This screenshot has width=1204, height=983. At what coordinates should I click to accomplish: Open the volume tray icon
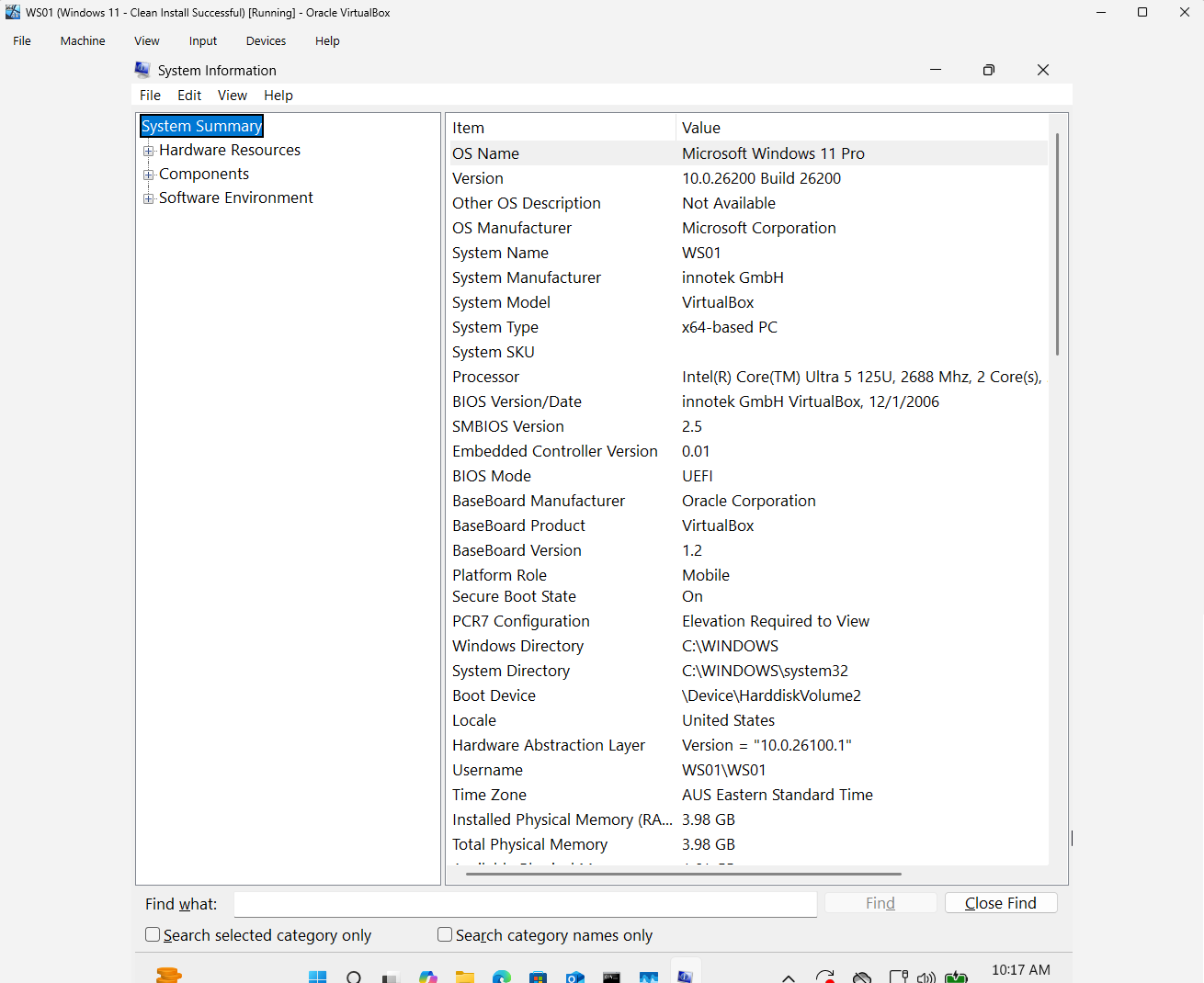[x=926, y=977]
